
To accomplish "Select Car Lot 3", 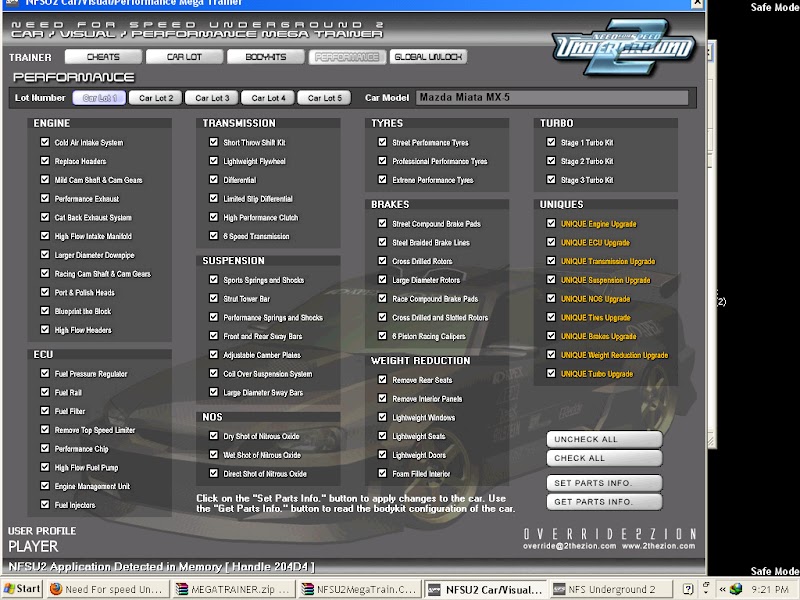I will pyautogui.click(x=212, y=98).
